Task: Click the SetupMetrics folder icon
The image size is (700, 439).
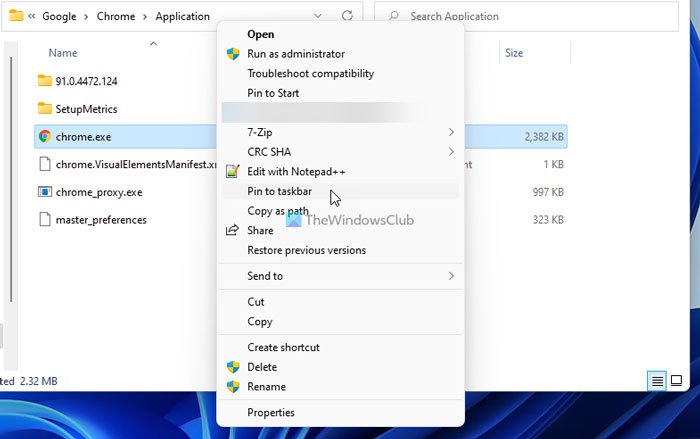Action: click(x=44, y=109)
